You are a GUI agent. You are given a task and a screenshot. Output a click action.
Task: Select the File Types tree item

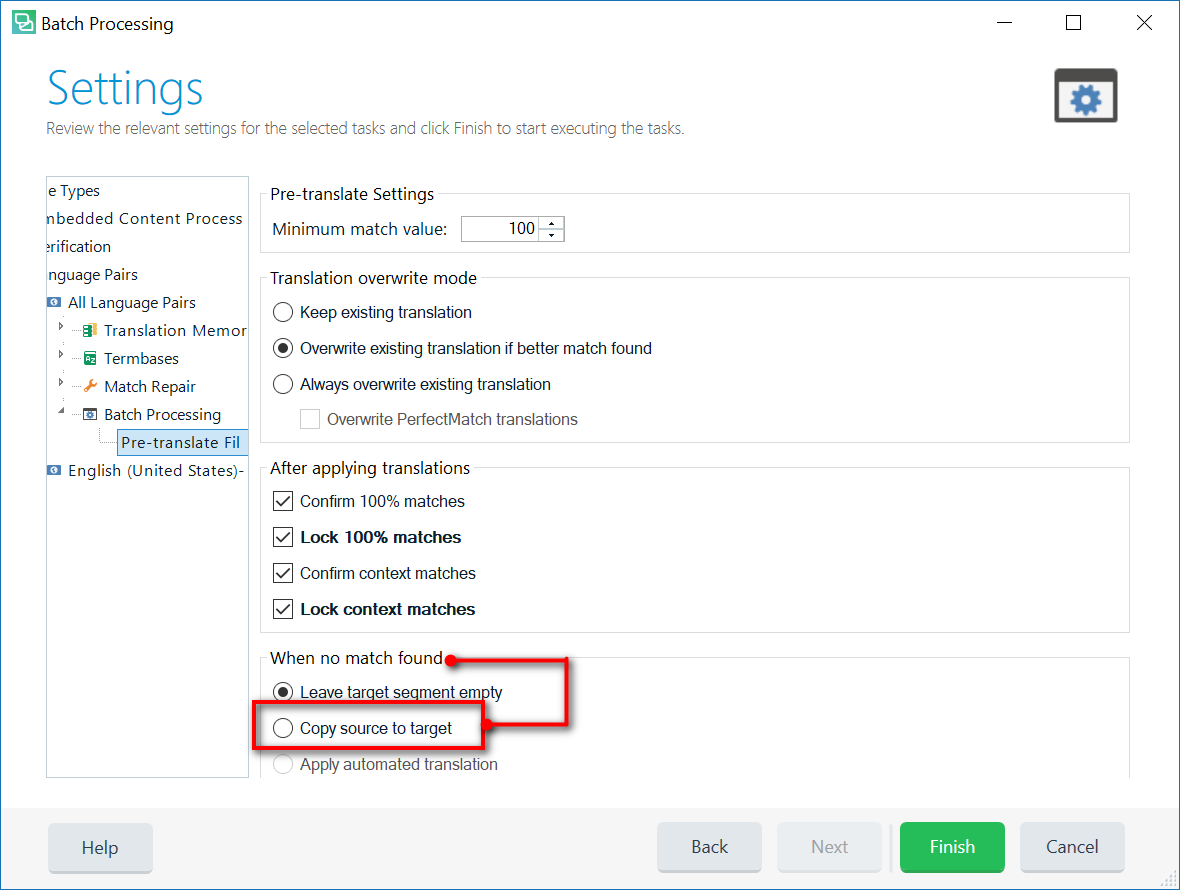click(74, 190)
